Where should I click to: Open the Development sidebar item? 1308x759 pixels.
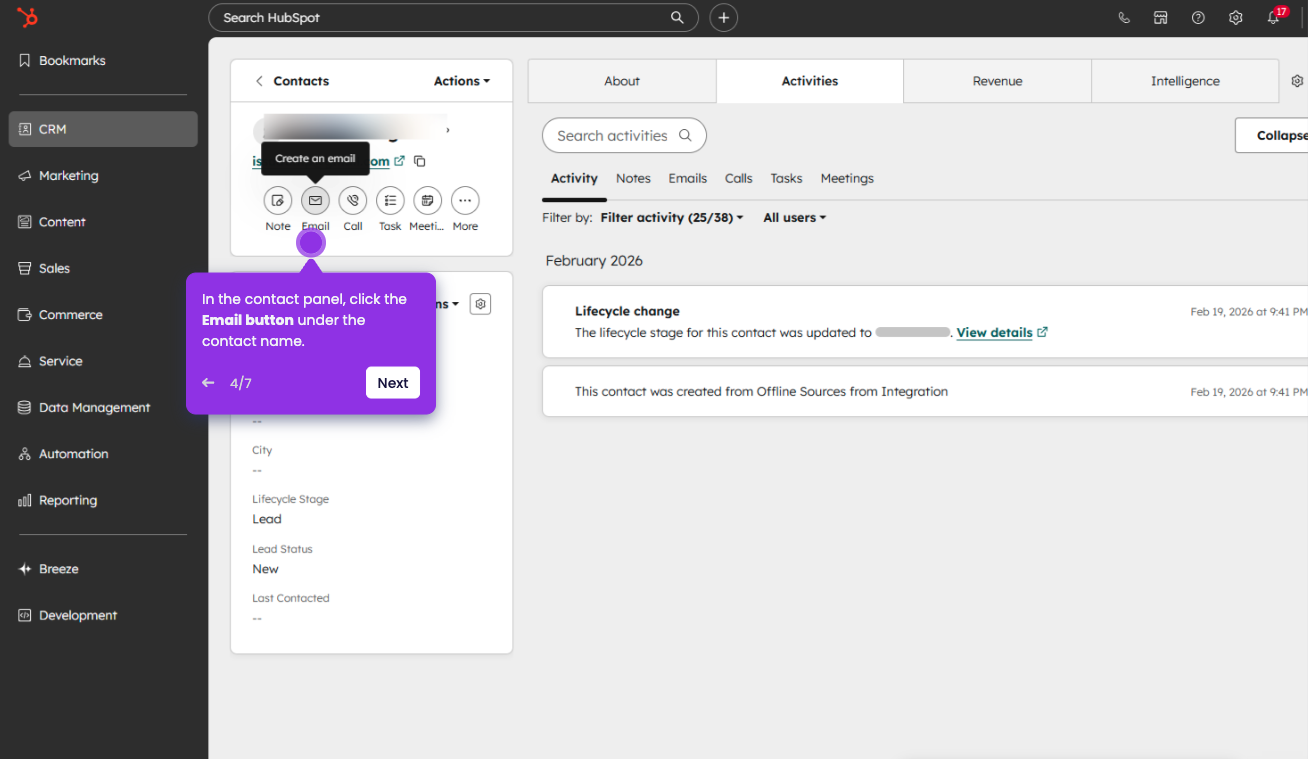[x=103, y=615]
